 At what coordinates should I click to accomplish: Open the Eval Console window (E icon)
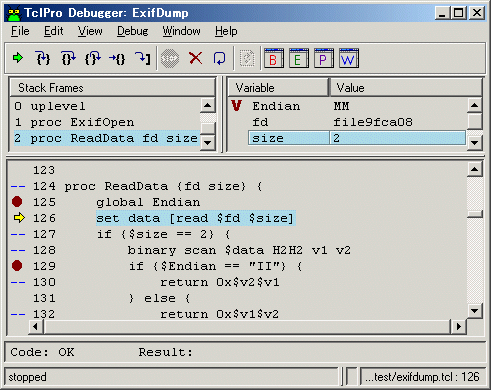tap(299, 58)
